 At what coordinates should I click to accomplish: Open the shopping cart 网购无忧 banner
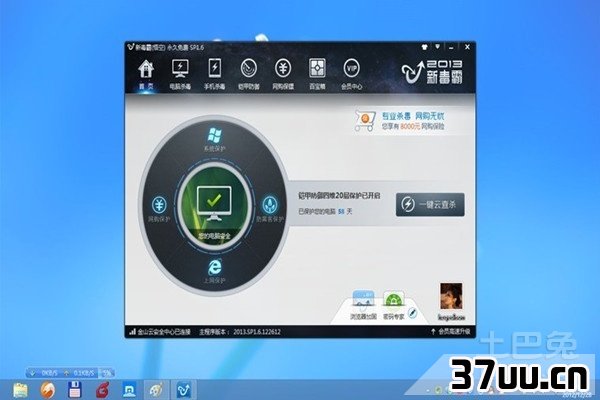click(401, 121)
